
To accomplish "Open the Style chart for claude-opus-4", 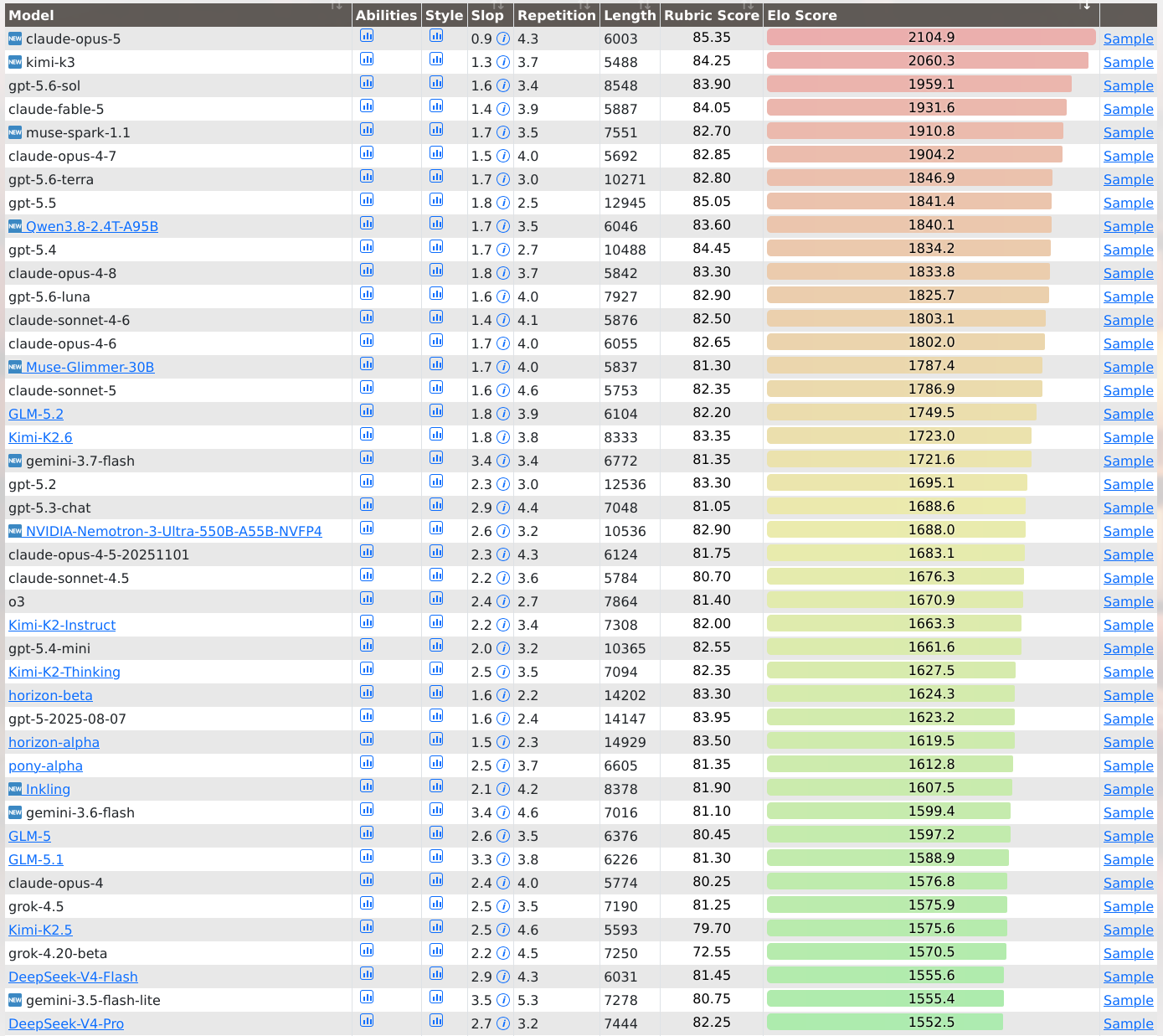I will click(436, 880).
